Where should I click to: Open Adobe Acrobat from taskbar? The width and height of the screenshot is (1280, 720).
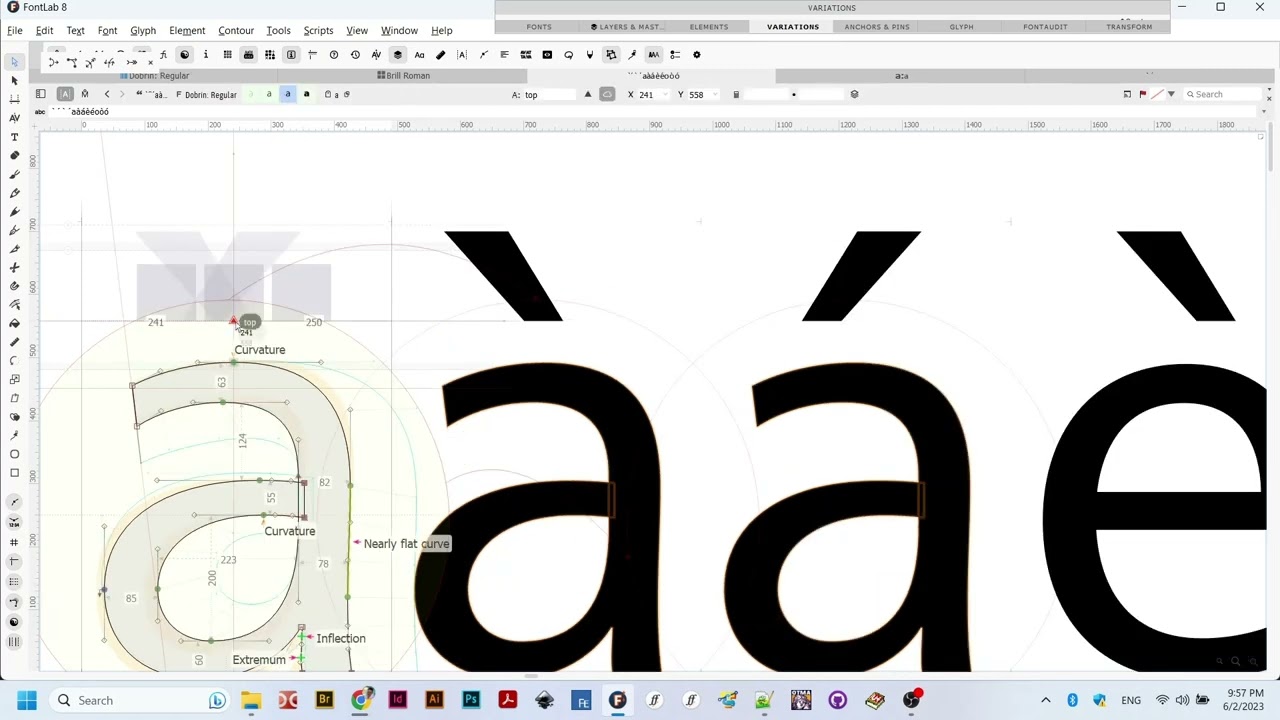(507, 700)
